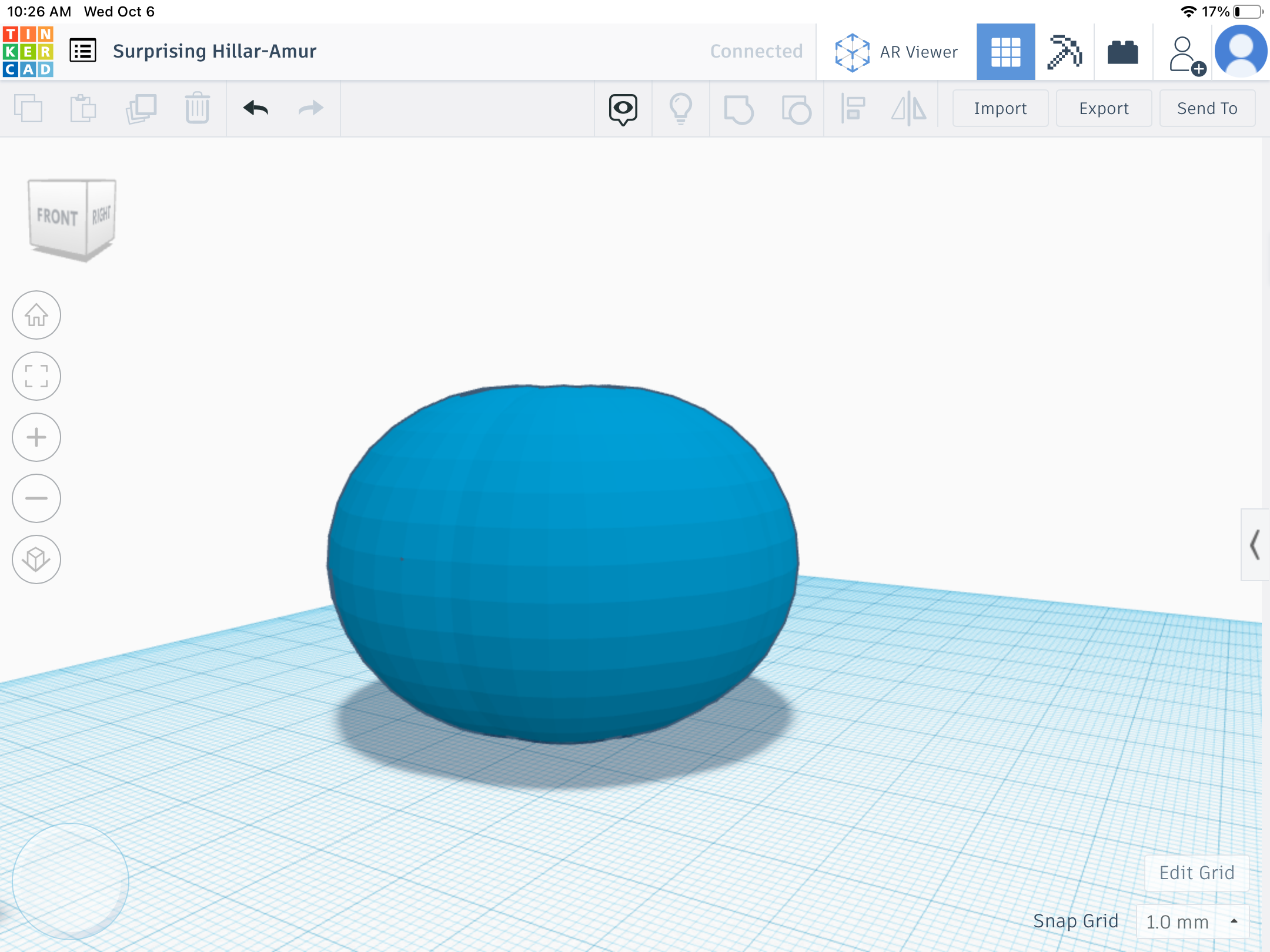Click the Align tool icon
Image resolution: width=1270 pixels, height=952 pixels.
click(x=853, y=108)
